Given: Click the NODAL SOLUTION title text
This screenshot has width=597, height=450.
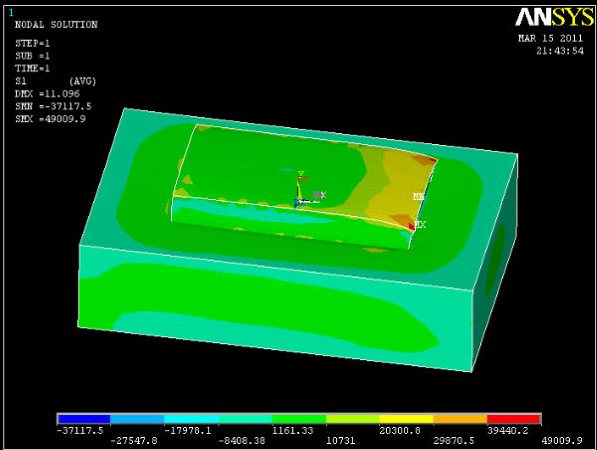Looking at the screenshot, I should pyautogui.click(x=56, y=25).
